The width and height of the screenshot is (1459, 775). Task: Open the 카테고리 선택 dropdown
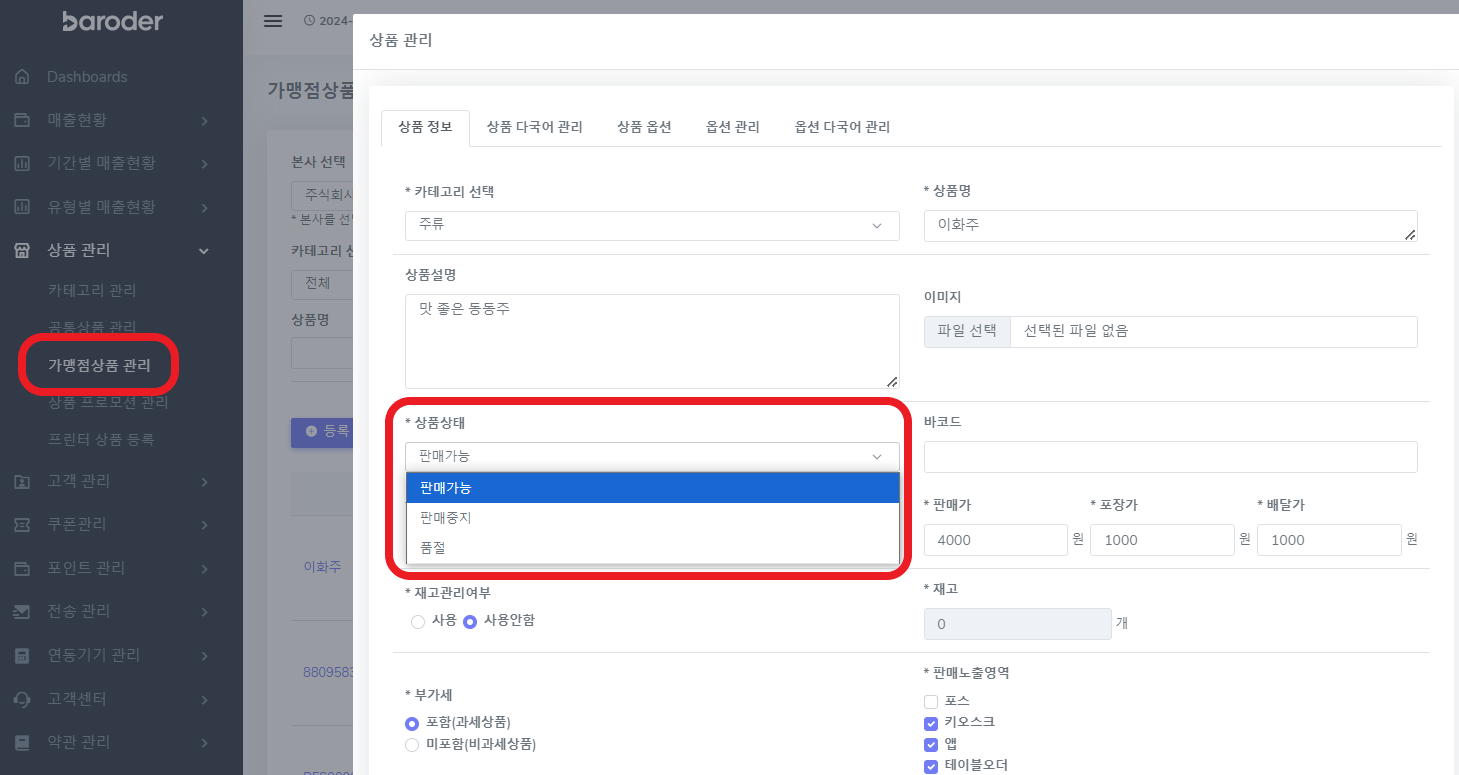(652, 226)
